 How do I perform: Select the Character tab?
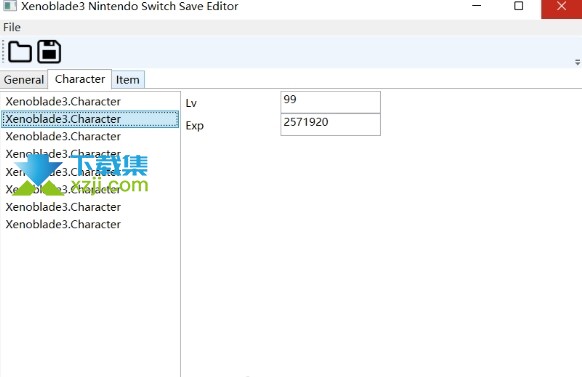click(80, 79)
